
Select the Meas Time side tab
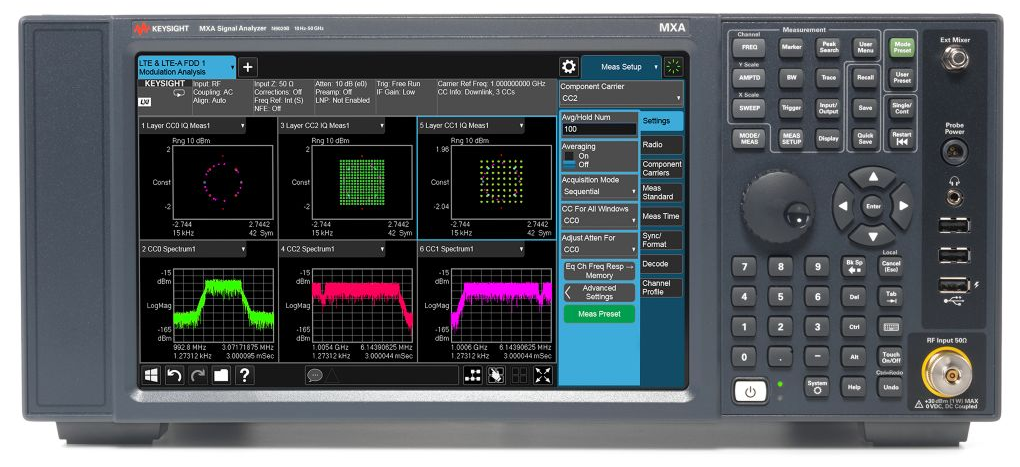[662, 216]
